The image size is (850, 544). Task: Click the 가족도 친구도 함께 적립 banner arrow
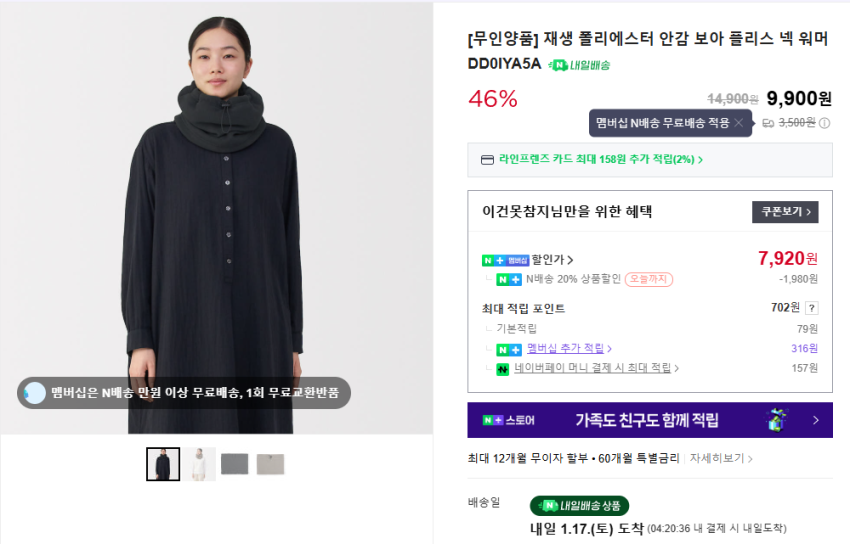pyautogui.click(x=817, y=420)
